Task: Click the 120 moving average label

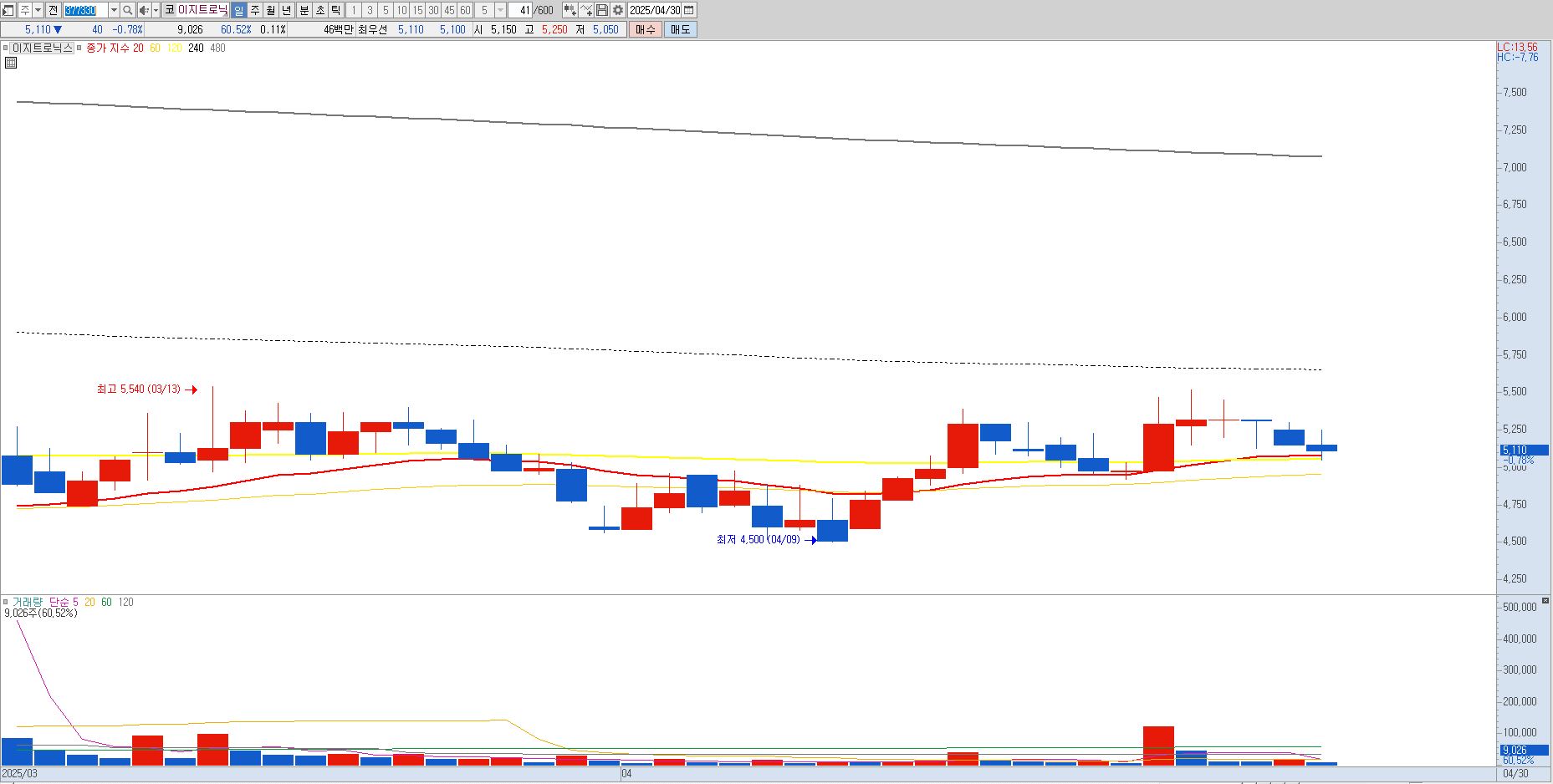Action: point(174,48)
